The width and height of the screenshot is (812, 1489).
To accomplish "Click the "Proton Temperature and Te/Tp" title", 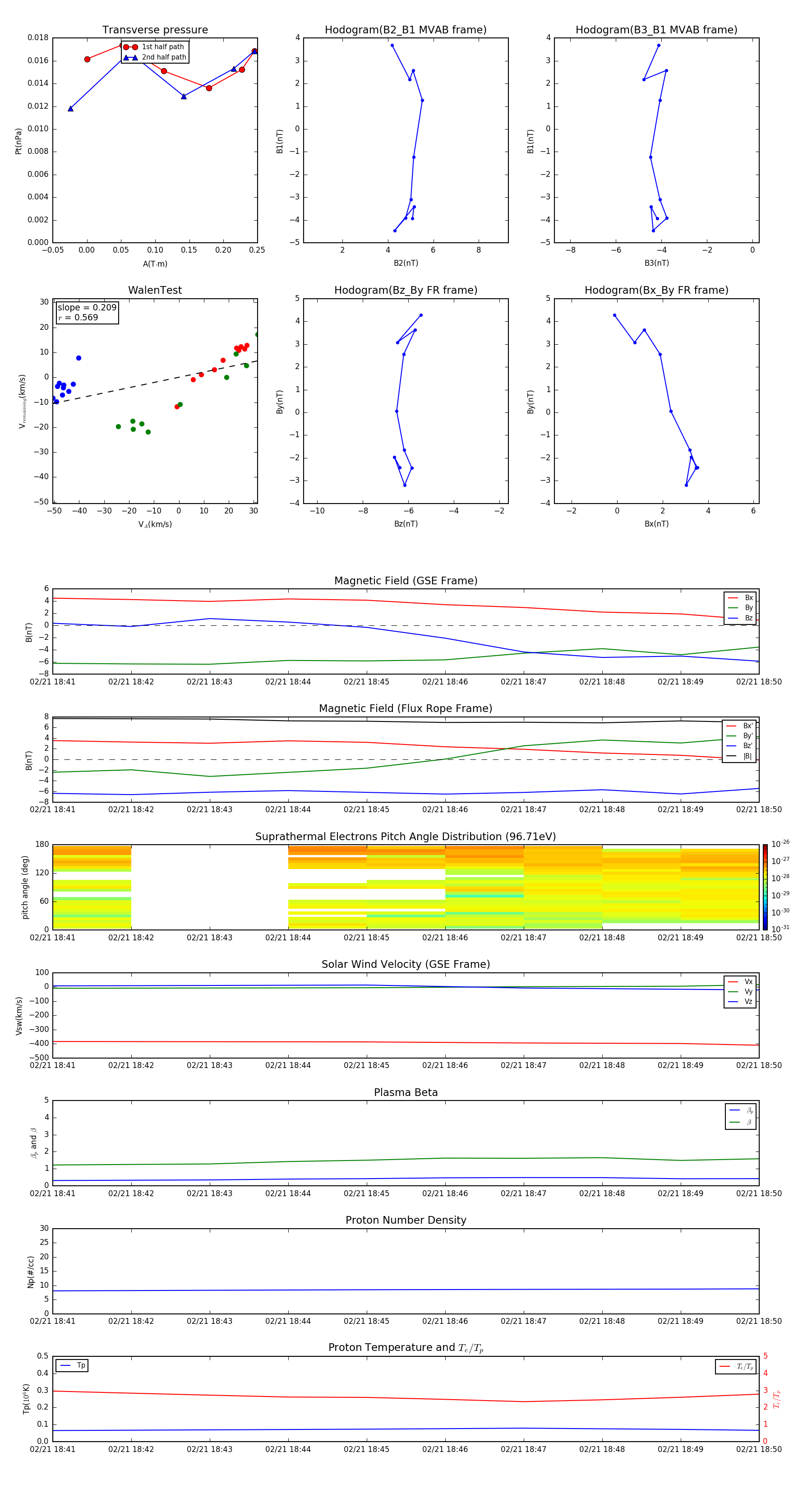I will click(x=406, y=1348).
